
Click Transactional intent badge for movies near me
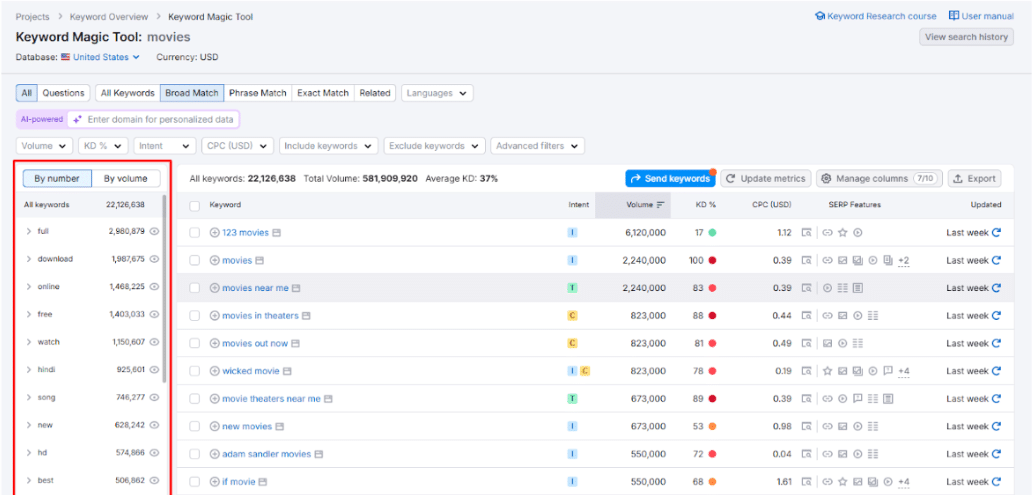(x=572, y=288)
